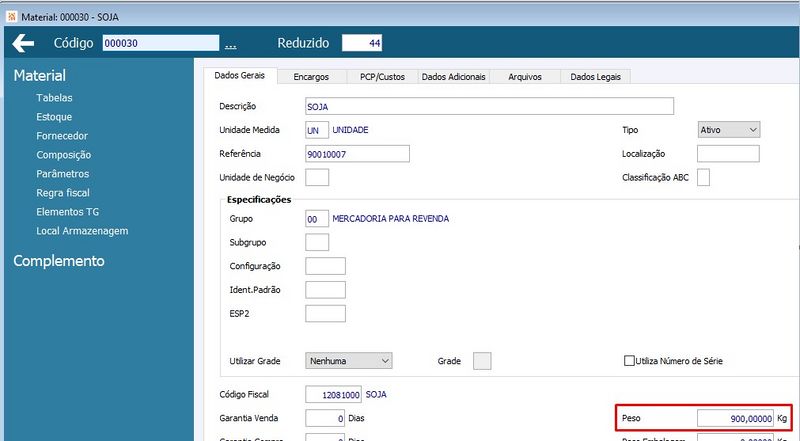Open the Código lookup ellipsis button
The width and height of the screenshot is (800, 441).
(x=231, y=45)
